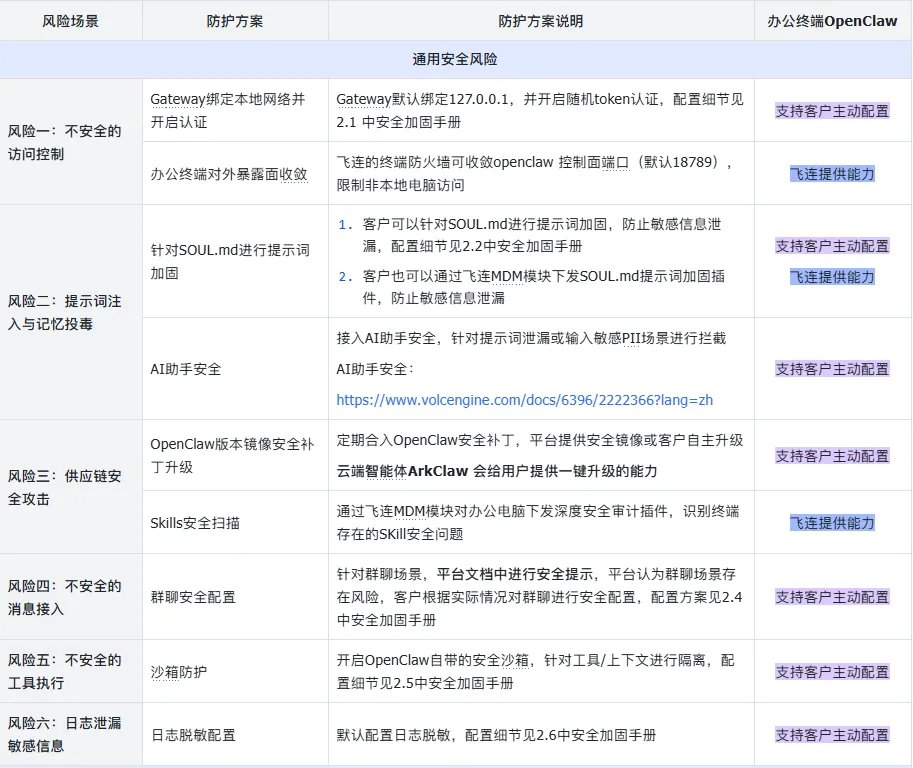Click the '风险二：提示词注入与记忆投毒' cell
The height and width of the screenshot is (768, 913).
coord(70,312)
